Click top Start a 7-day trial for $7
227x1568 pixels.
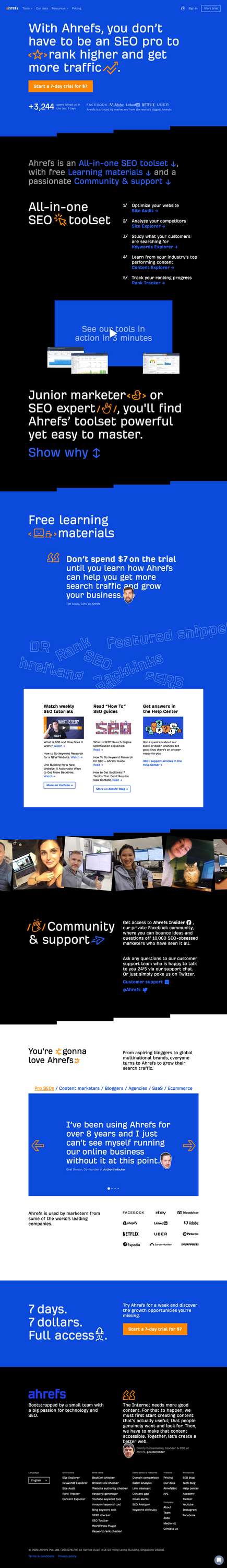[x=61, y=86]
